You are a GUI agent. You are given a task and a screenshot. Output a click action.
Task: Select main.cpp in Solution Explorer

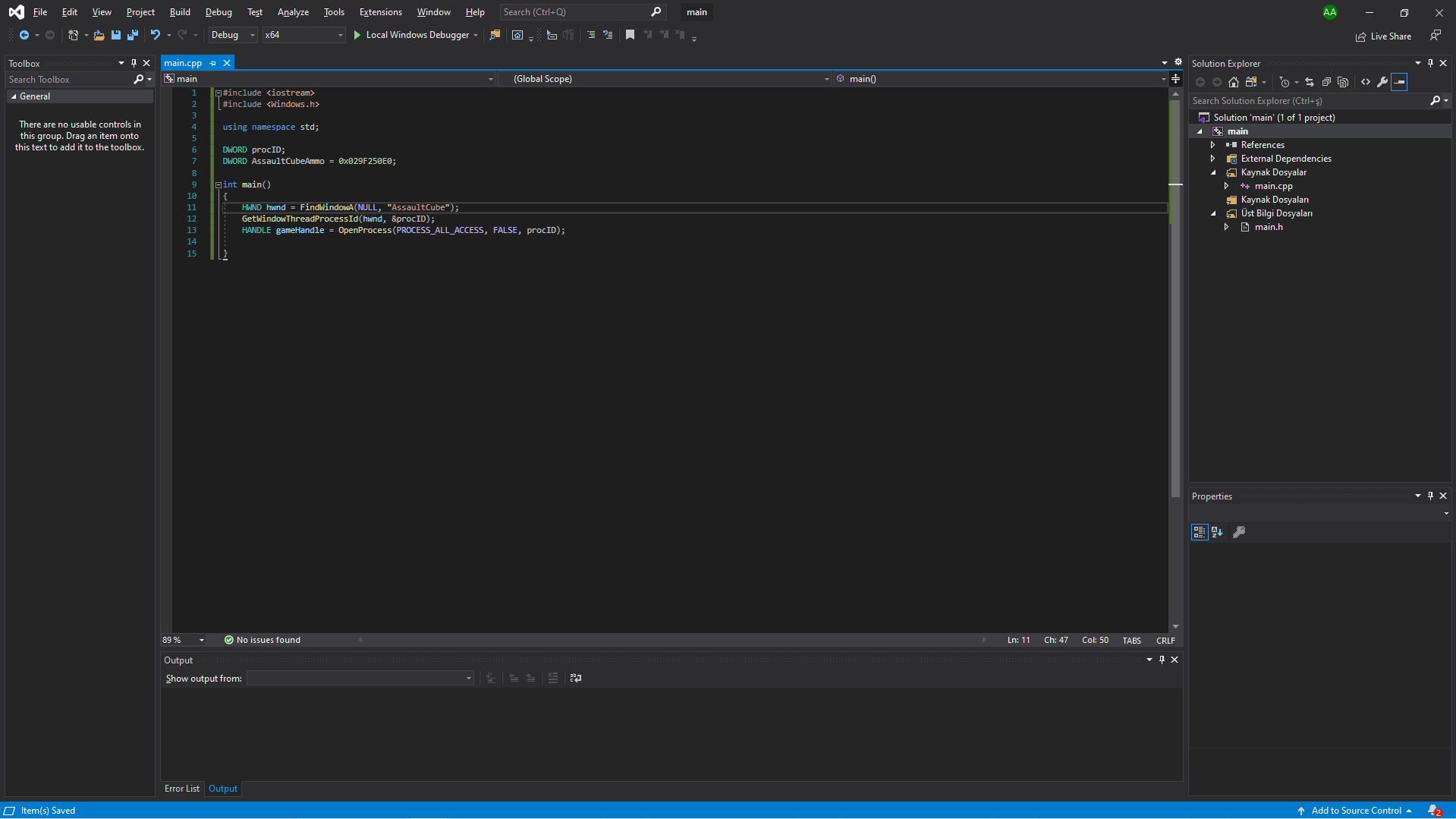point(1273,186)
